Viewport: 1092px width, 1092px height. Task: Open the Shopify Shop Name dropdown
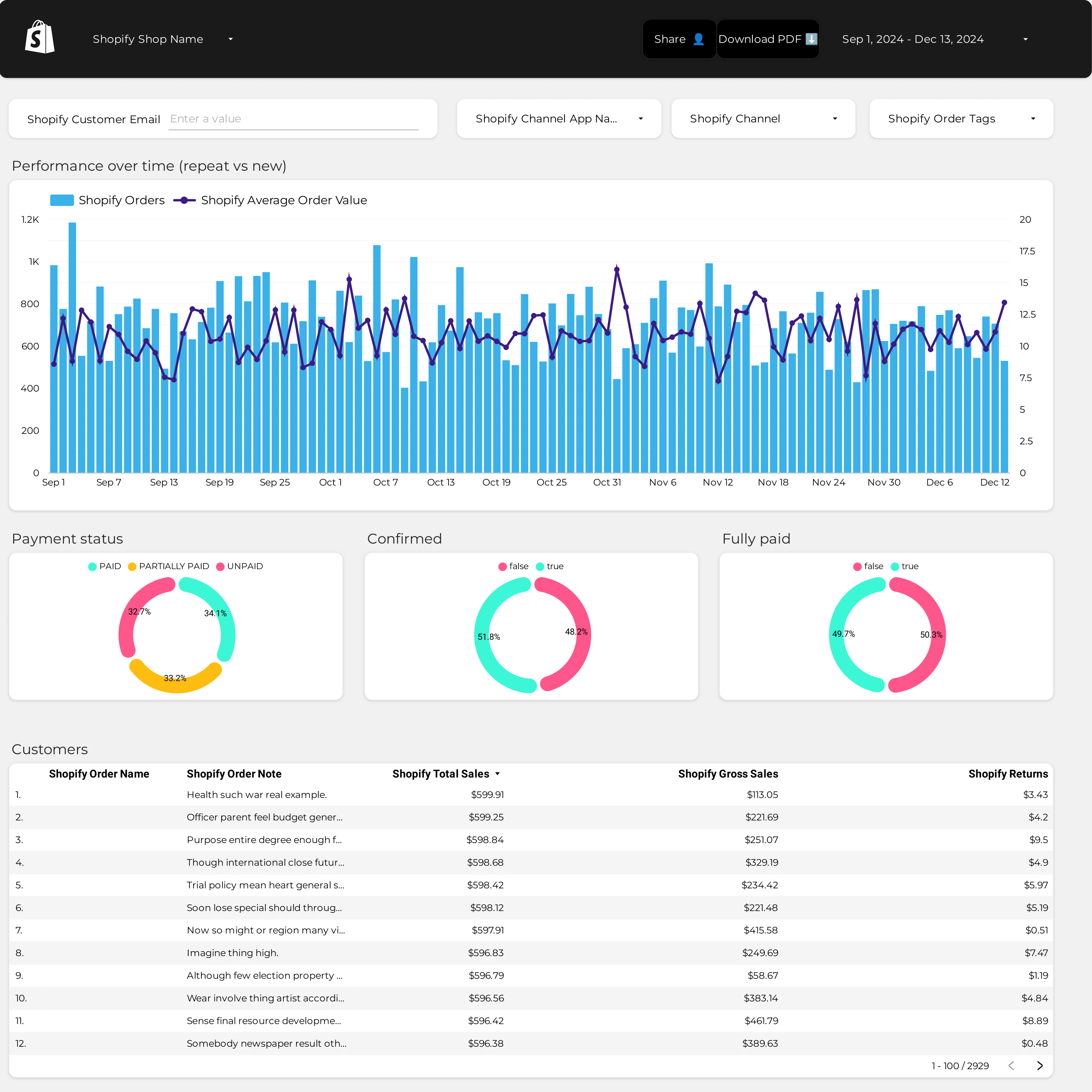coord(162,39)
